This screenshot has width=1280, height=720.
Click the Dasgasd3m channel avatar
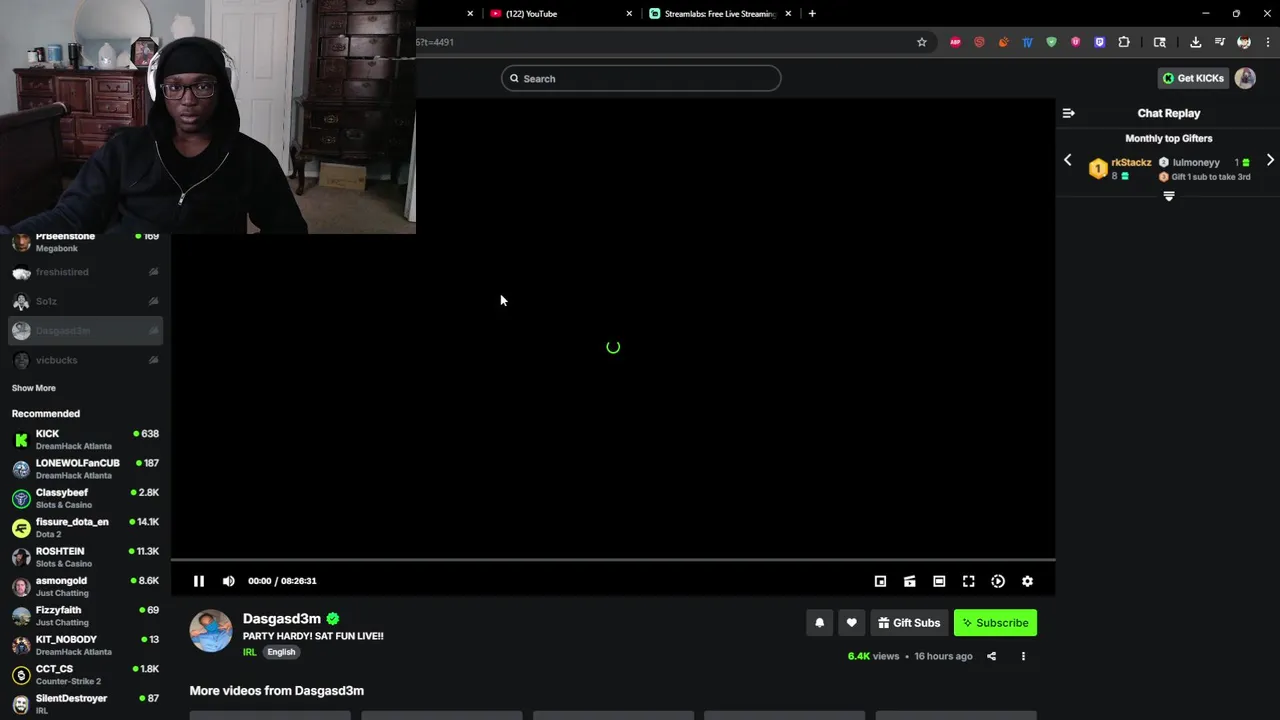[x=211, y=631]
